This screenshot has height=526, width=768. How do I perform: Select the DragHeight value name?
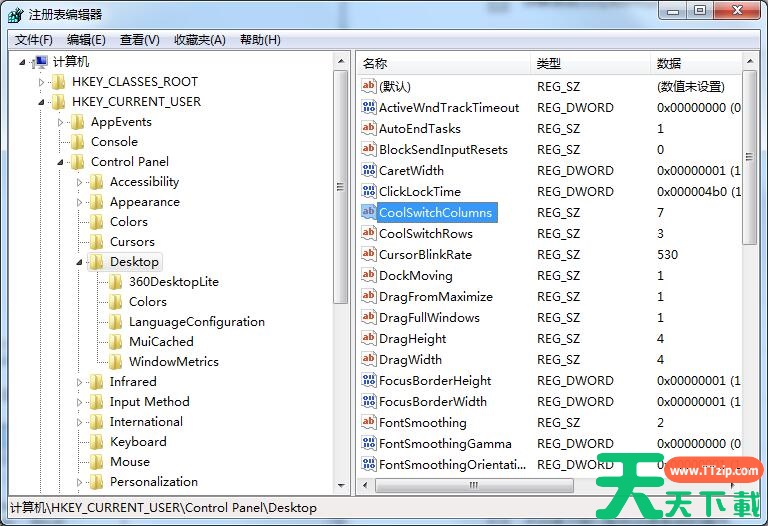point(413,339)
